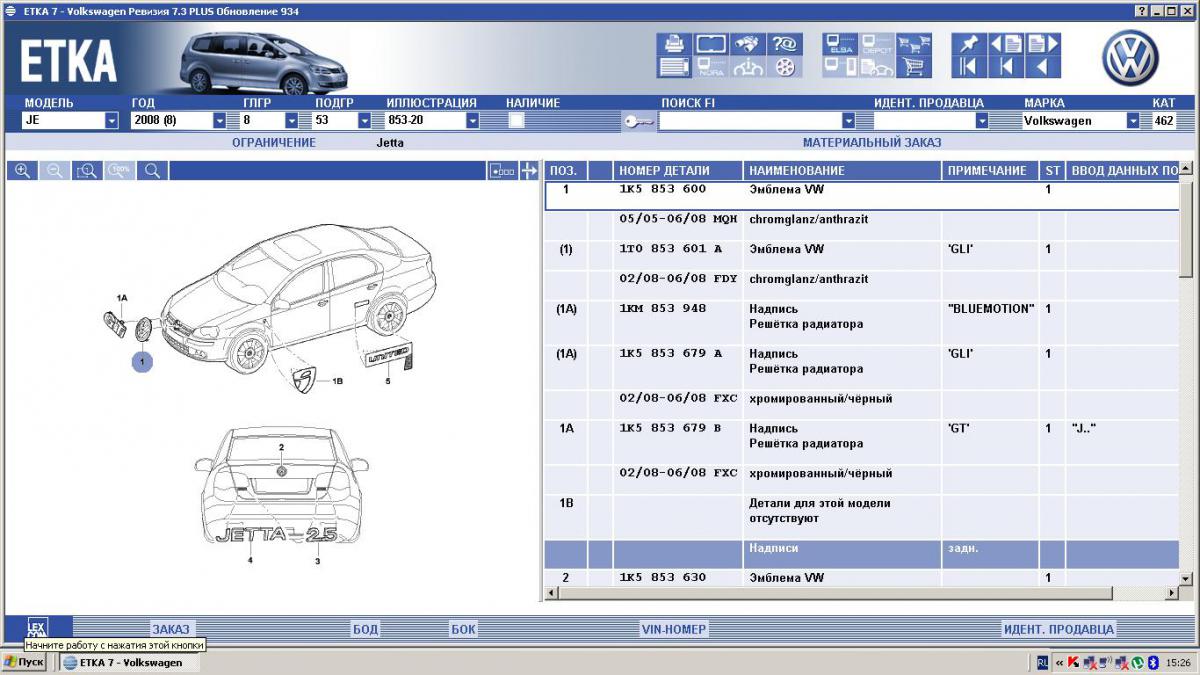Go to next page document icon
The height and width of the screenshot is (675, 1200).
[x=1042, y=44]
